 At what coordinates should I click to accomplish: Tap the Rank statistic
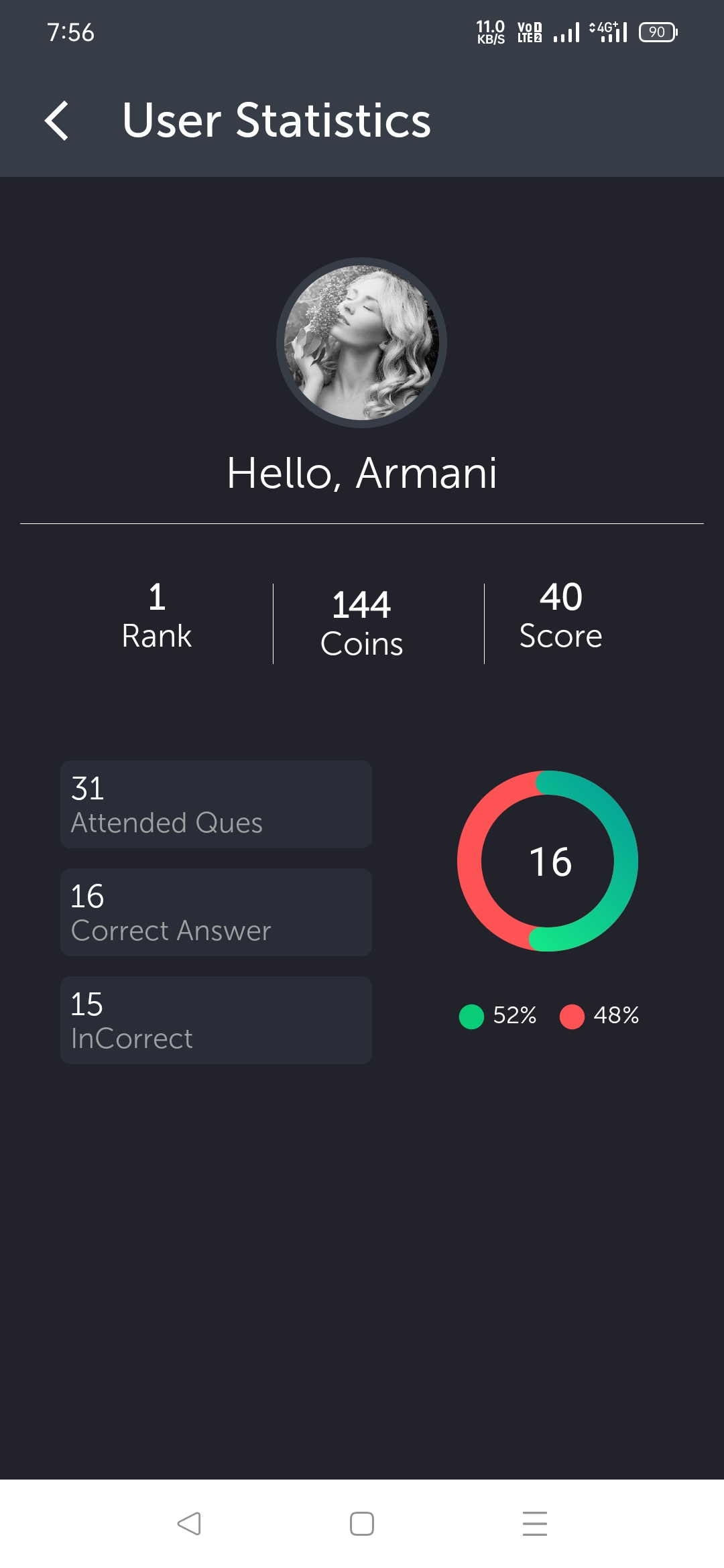point(157,616)
